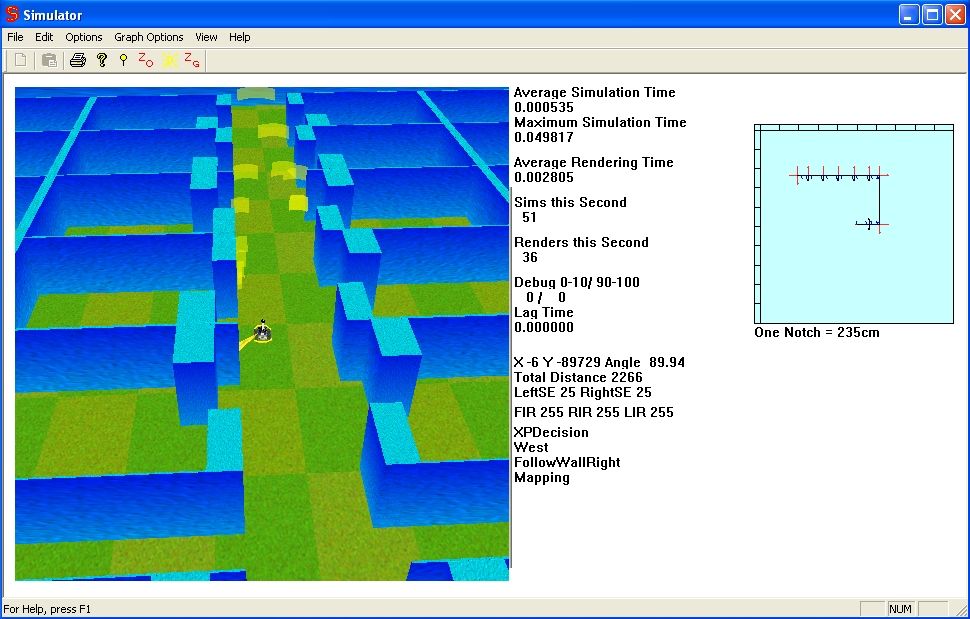This screenshot has width=970, height=619.
Task: Click the Simulator app icon in title bar
Action: [13, 15]
